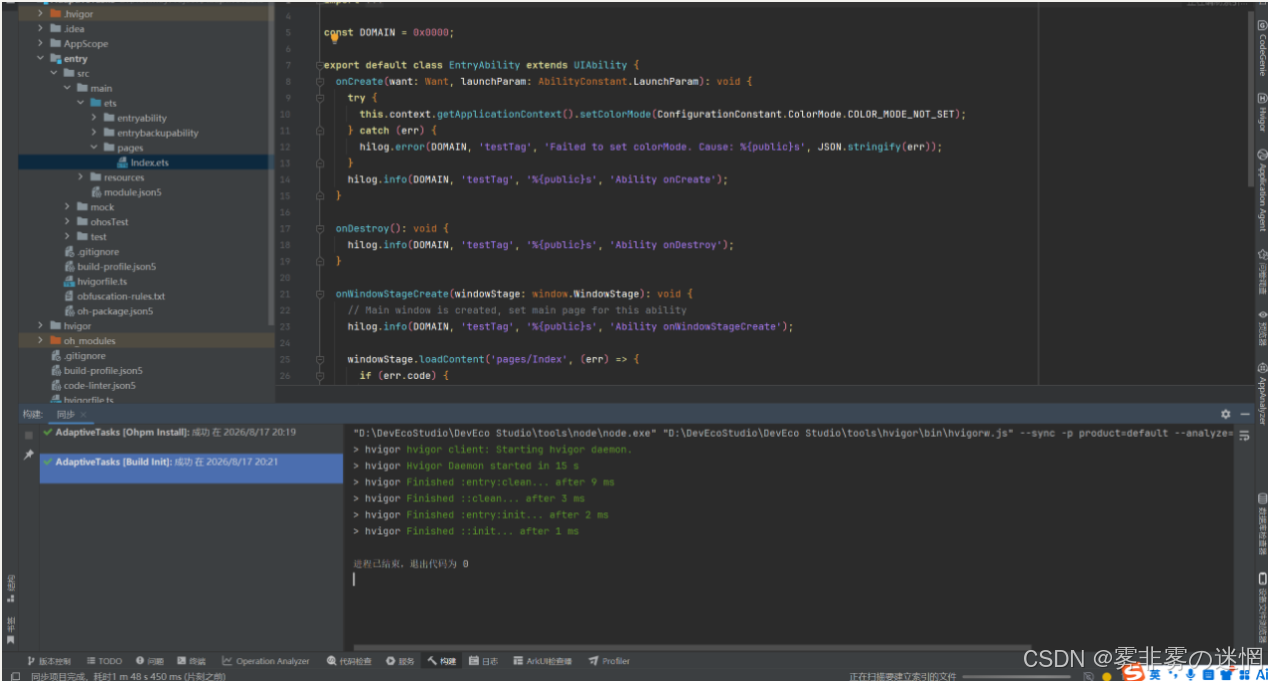Open the Application Agent side panel
The height and width of the screenshot is (681, 1268).
pos(1262,191)
